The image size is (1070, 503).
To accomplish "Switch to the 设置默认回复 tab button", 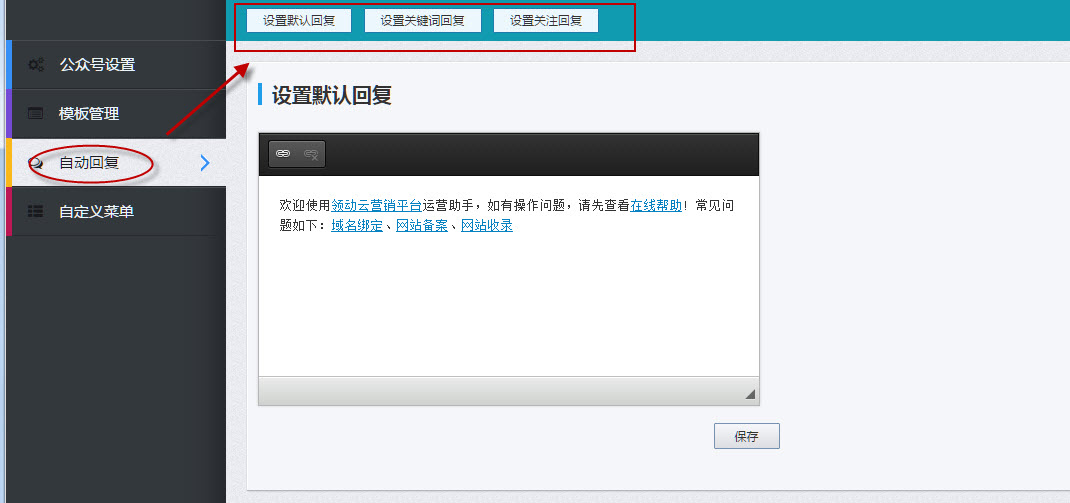I will [299, 20].
